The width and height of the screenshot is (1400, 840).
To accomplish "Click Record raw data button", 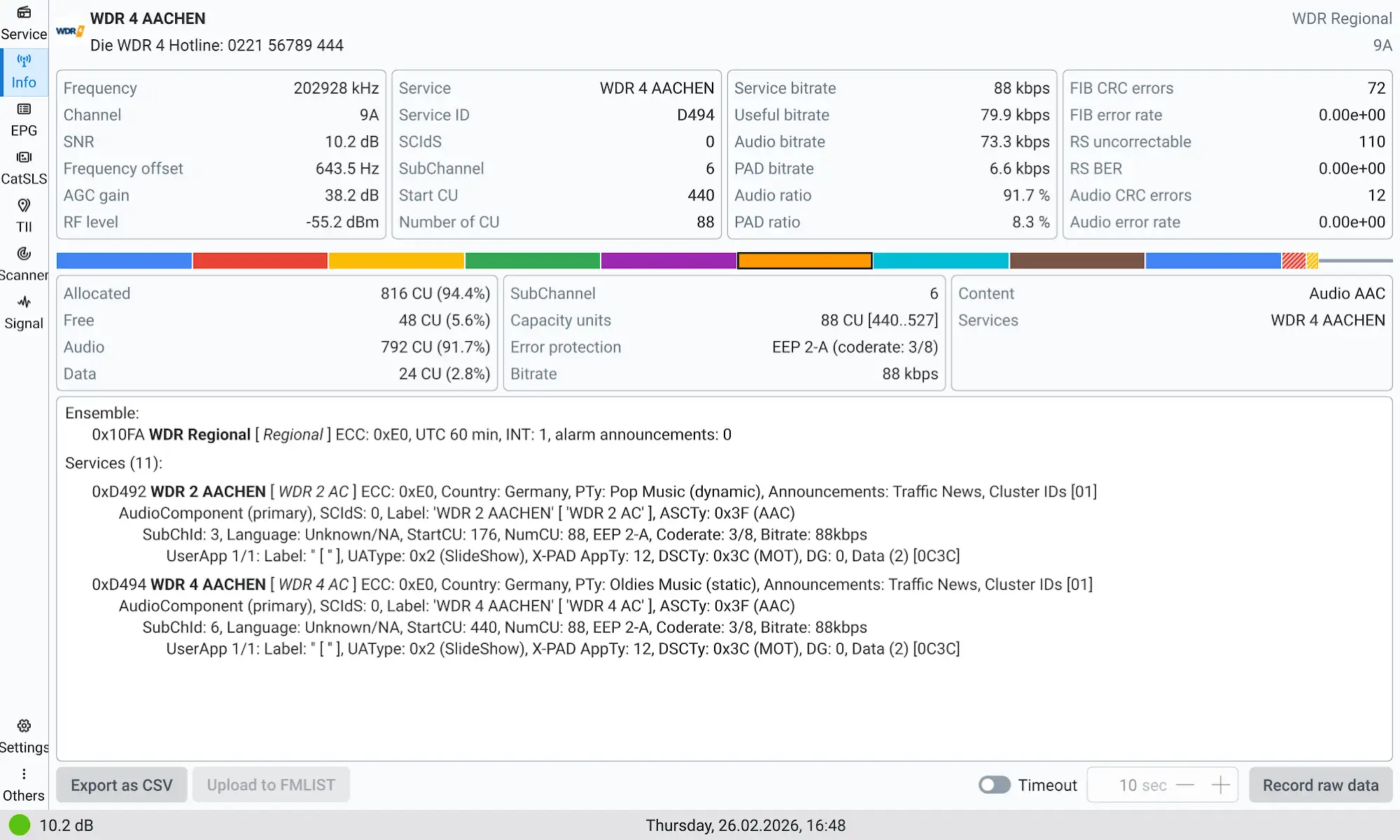I will pyautogui.click(x=1320, y=785).
